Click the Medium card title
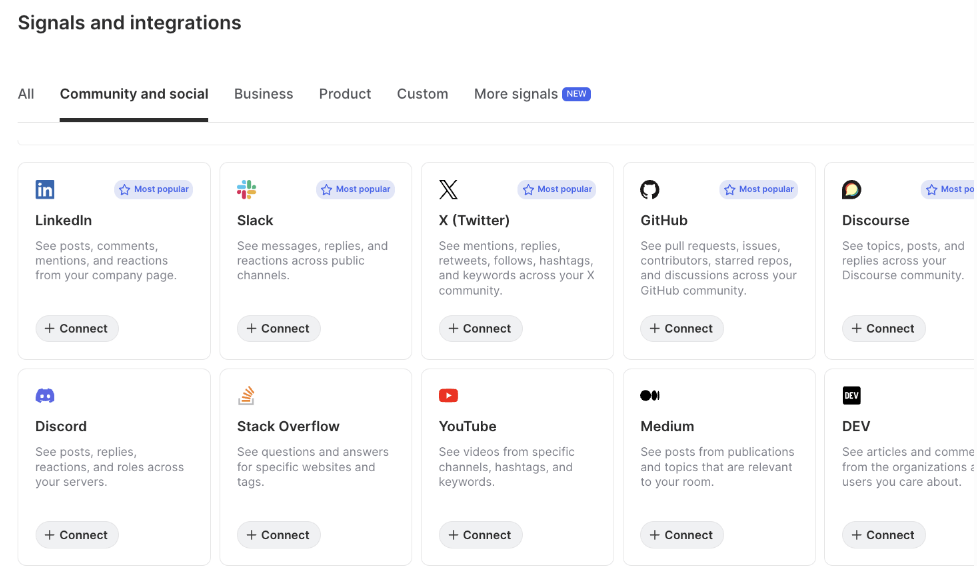977x566 pixels. tap(667, 426)
